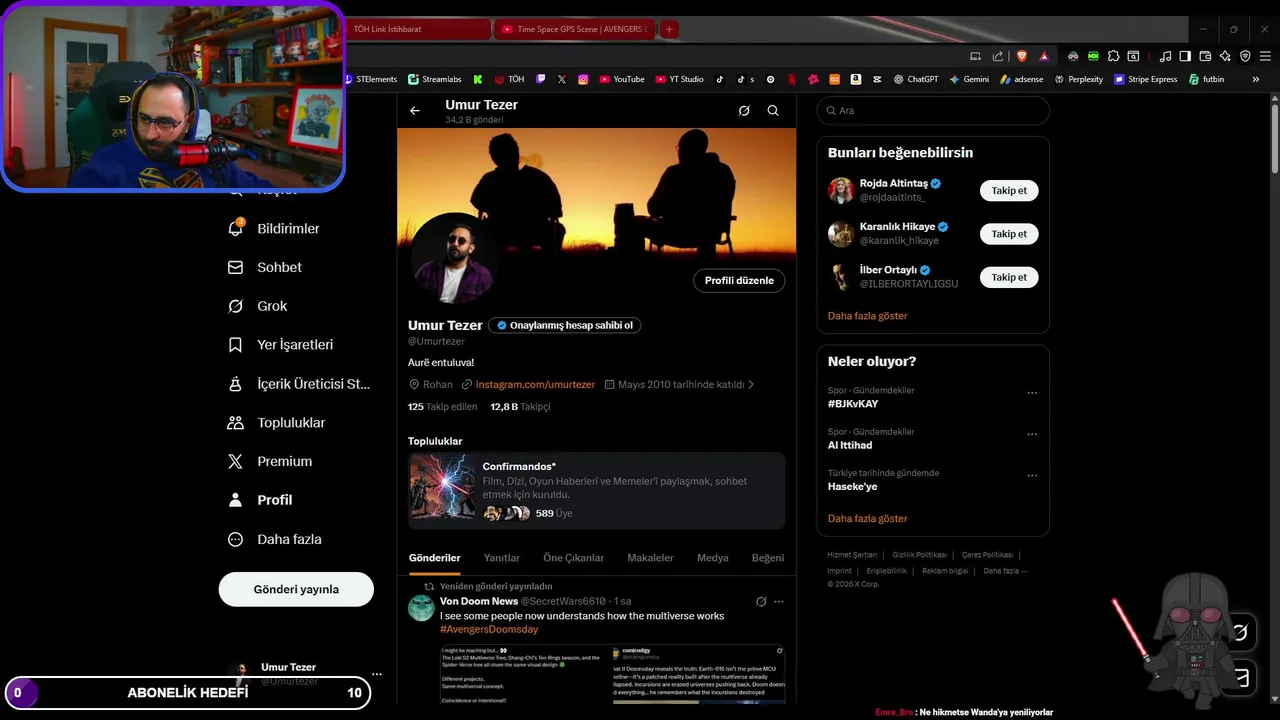This screenshot has height=720, width=1280.
Task: Open the #BJKvKAY trending topic
Action: pos(853,404)
